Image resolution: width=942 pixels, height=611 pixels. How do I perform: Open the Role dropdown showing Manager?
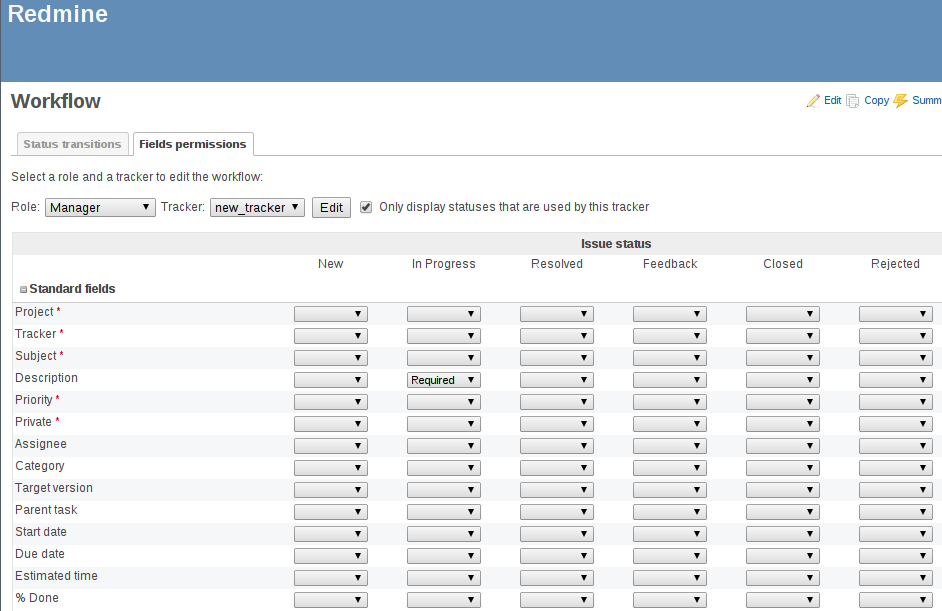point(100,207)
